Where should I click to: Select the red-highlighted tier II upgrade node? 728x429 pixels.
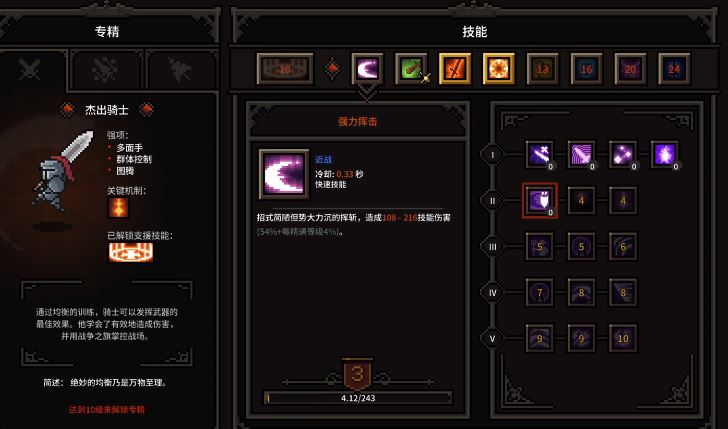[x=540, y=201]
